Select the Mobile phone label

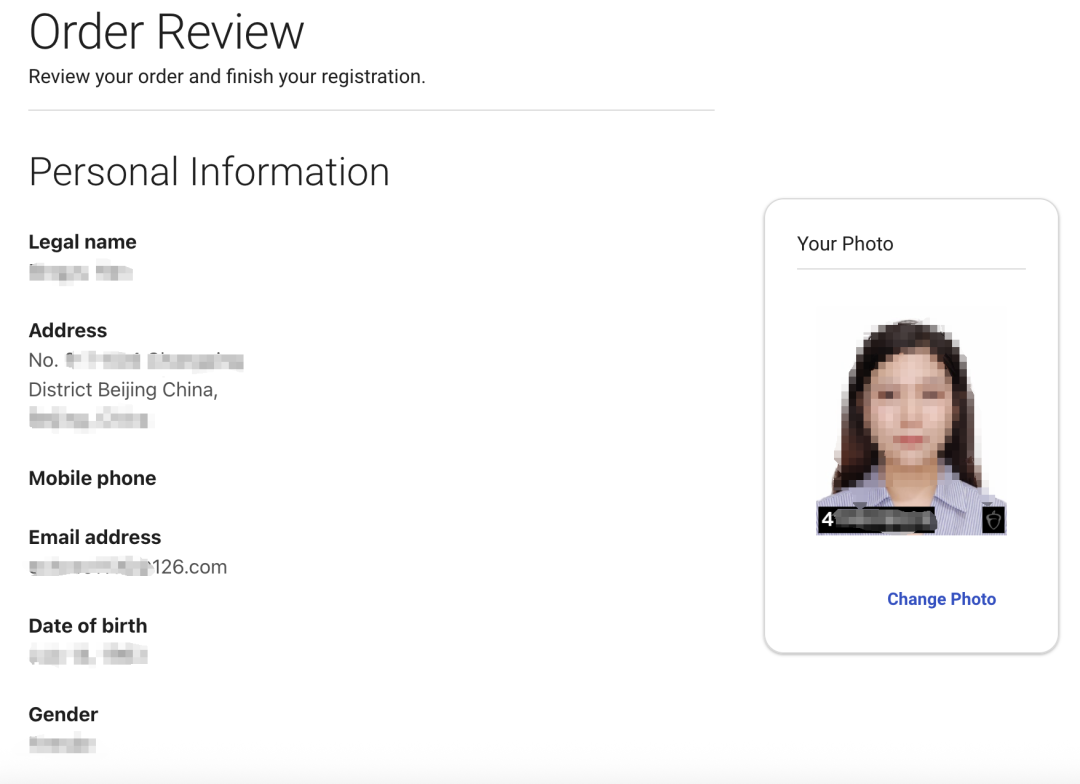(x=92, y=478)
